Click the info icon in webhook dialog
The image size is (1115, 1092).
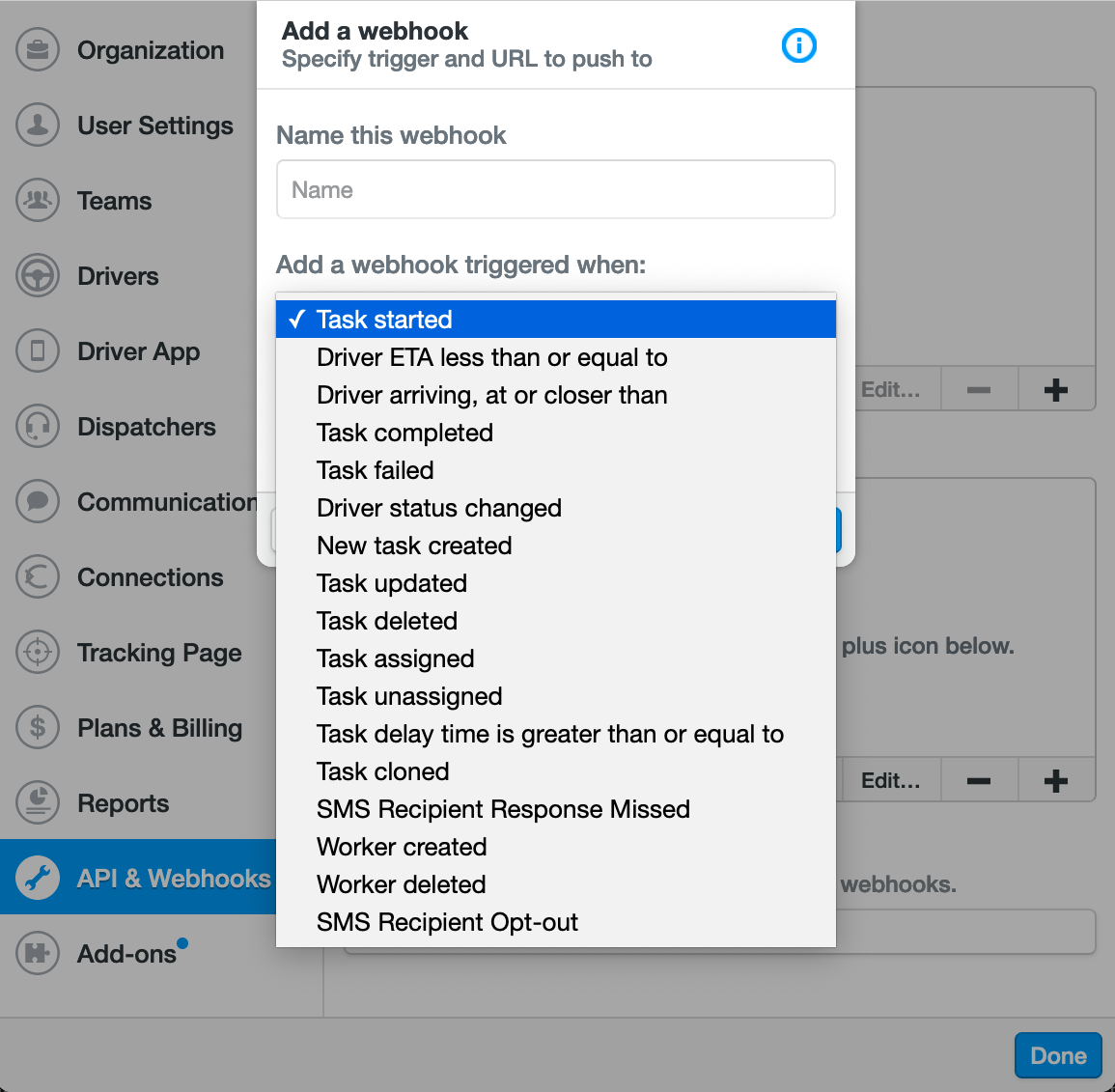tap(798, 46)
